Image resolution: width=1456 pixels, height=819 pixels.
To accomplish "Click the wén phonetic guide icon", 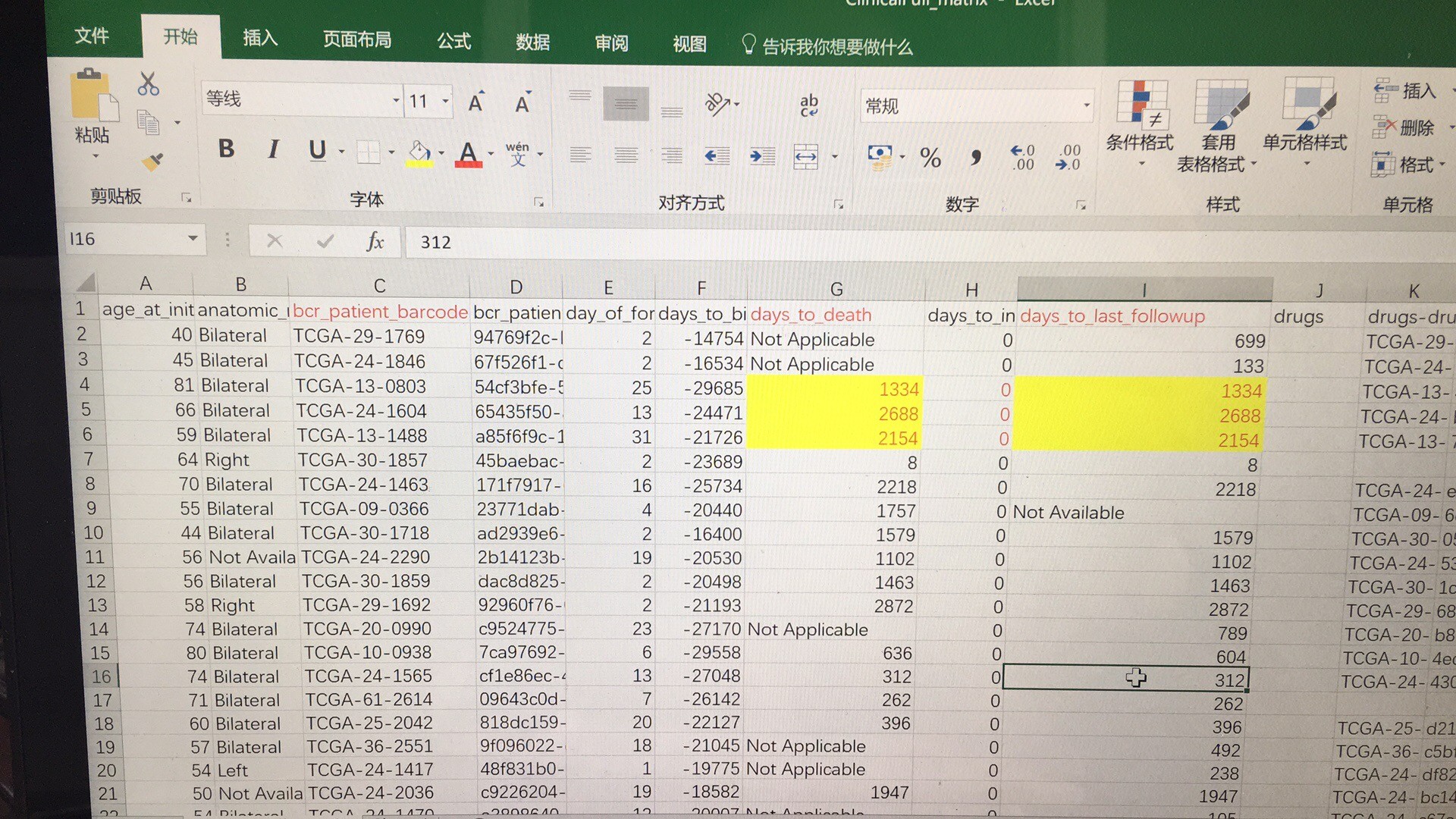I will [518, 154].
